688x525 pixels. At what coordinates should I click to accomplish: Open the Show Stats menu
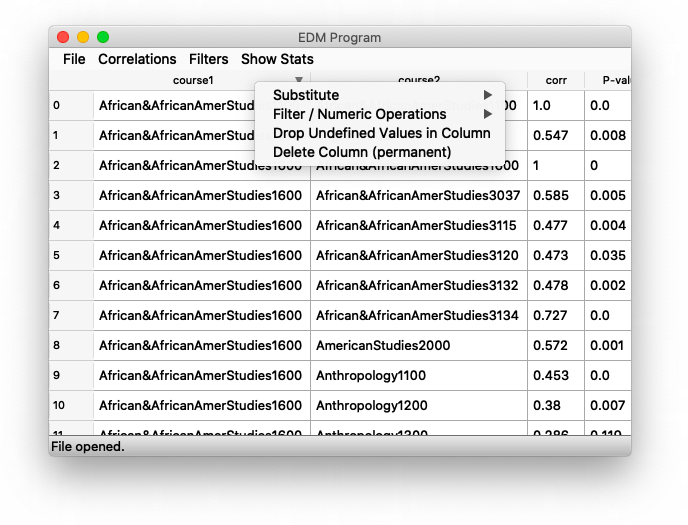277,59
